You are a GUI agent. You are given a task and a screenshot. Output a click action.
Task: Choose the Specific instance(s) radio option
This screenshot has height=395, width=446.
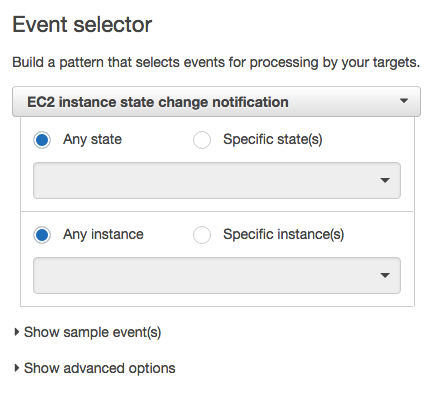[202, 235]
